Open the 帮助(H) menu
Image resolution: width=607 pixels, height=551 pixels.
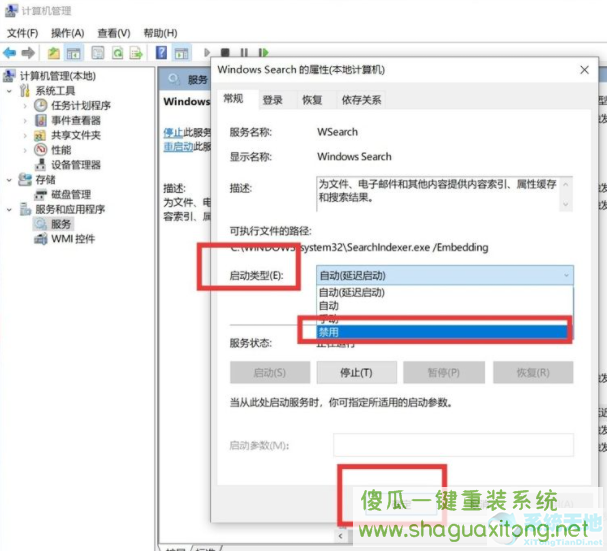pos(160,33)
